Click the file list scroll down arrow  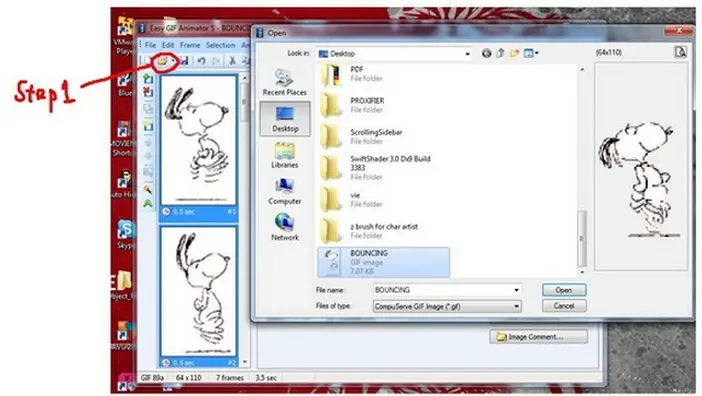click(x=582, y=272)
